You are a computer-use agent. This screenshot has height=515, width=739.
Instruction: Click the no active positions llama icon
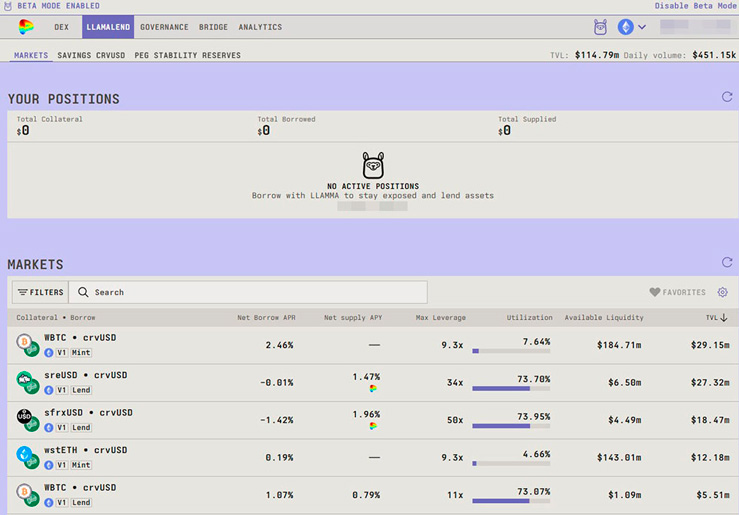(x=373, y=165)
